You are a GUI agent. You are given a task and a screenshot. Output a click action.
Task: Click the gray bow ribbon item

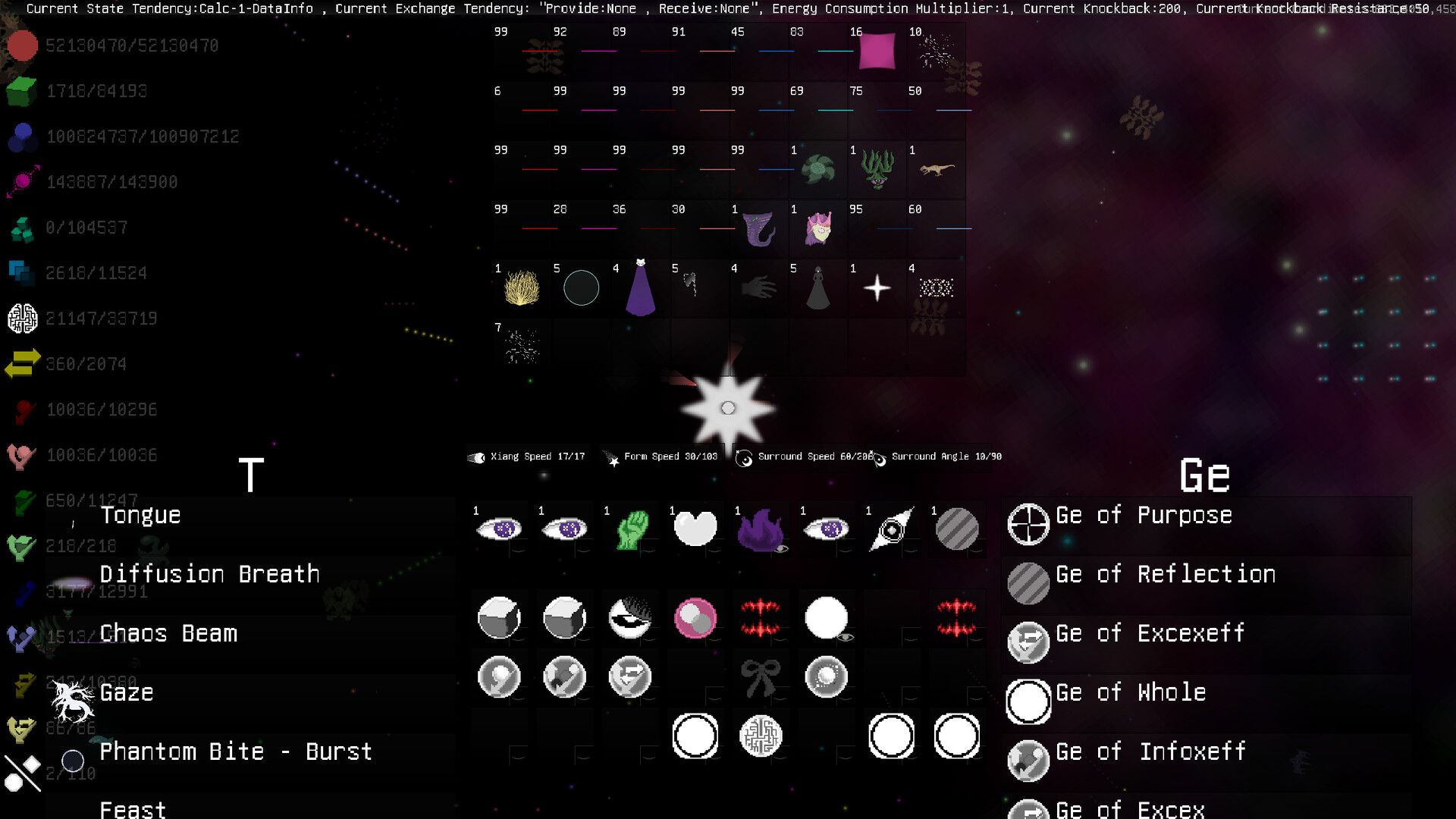point(761,675)
